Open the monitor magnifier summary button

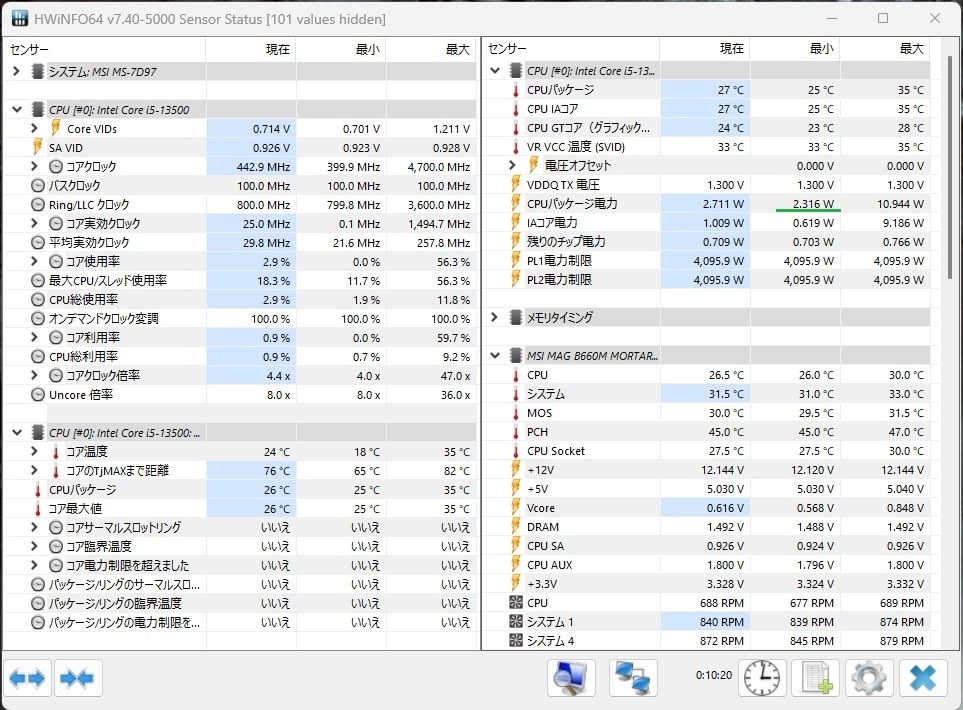pos(571,678)
